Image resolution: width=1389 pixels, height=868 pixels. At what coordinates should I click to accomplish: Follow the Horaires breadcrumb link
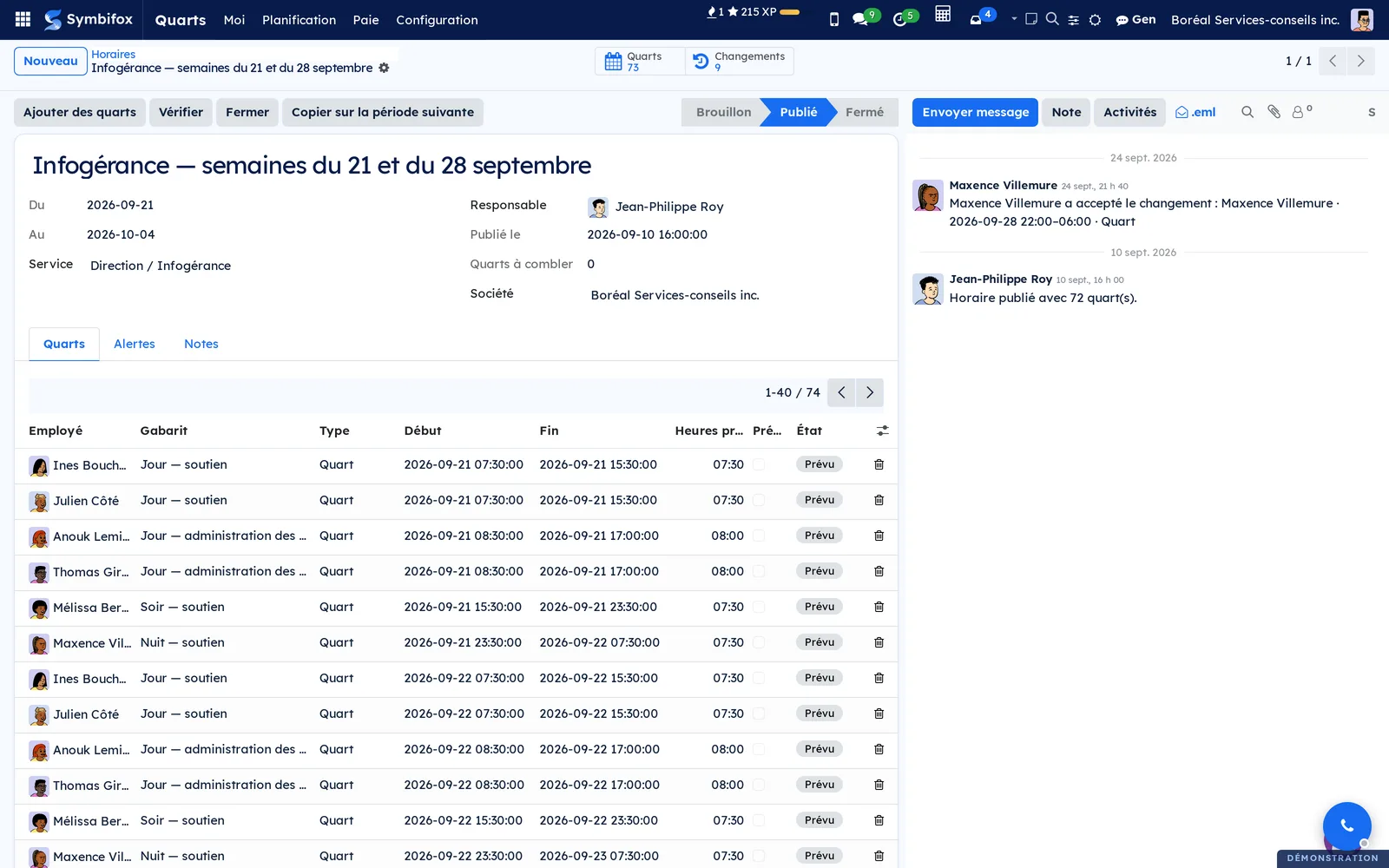[x=114, y=54]
